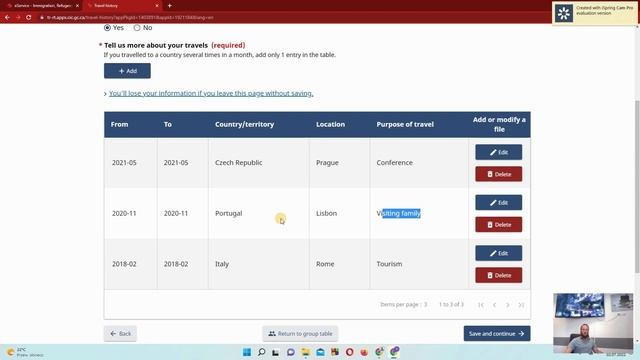Viewport: 640px width, 360px height.
Task: Select the No radio button
Action: point(137,28)
